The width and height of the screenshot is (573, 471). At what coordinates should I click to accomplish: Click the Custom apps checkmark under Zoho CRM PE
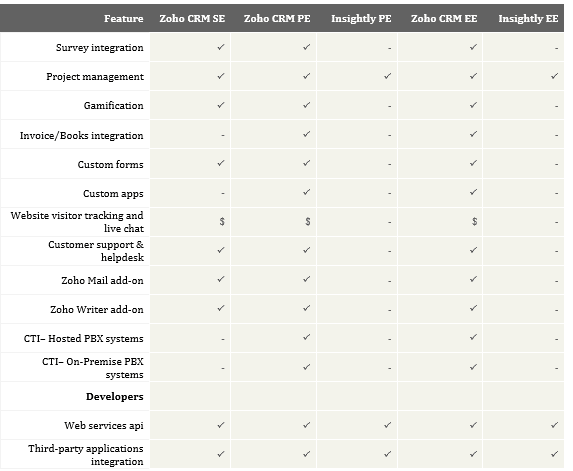coord(307,192)
